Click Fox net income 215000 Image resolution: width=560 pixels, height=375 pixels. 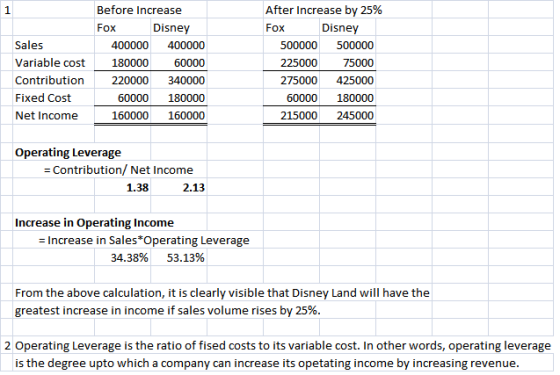(x=299, y=115)
